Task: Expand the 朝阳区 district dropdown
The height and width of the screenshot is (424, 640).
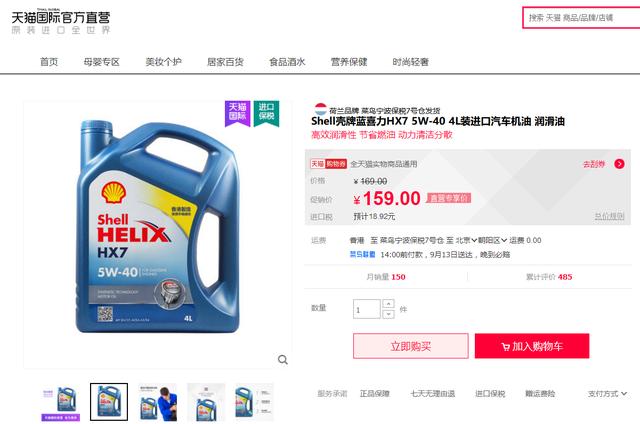Action: [492, 240]
